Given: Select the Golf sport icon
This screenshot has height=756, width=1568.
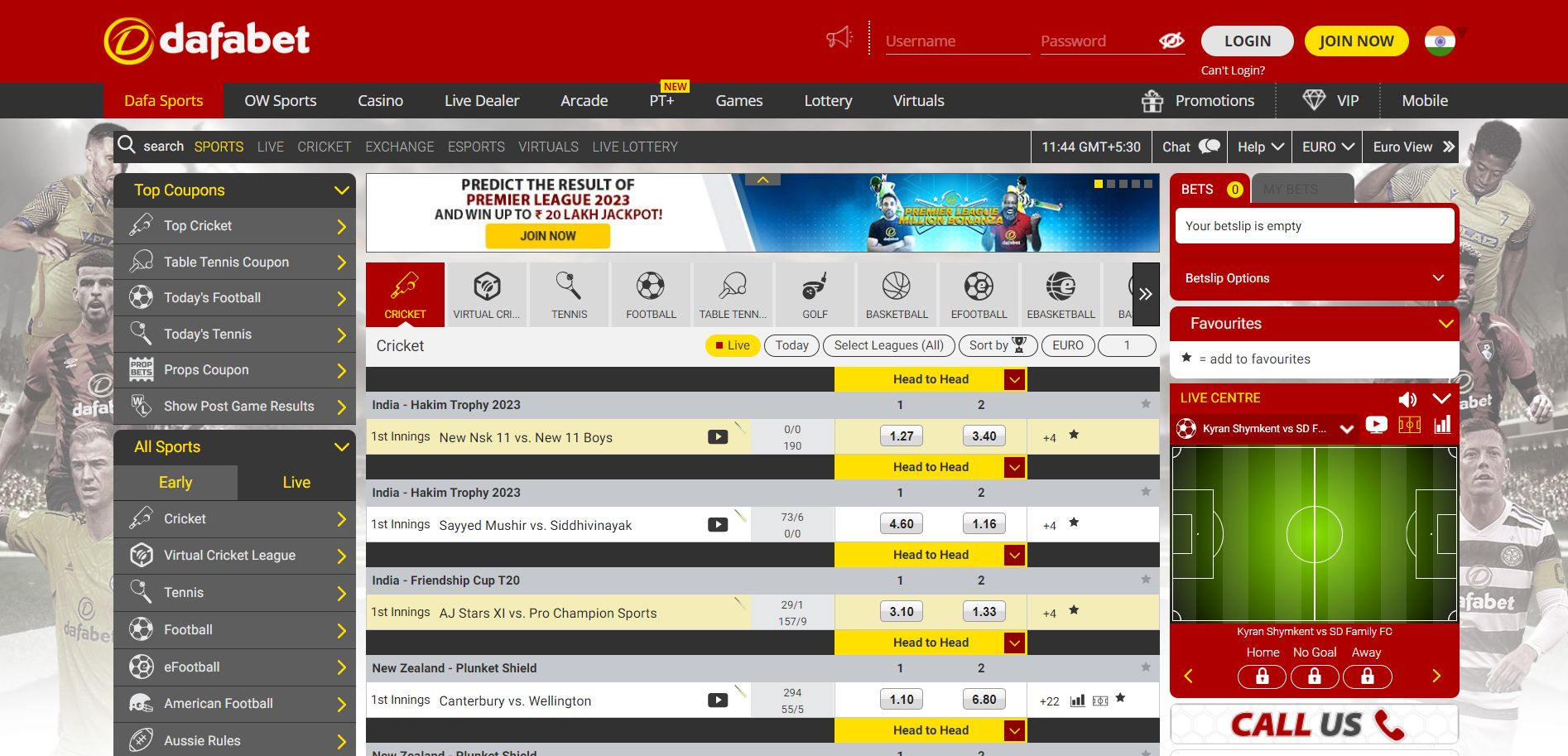Looking at the screenshot, I should [815, 295].
